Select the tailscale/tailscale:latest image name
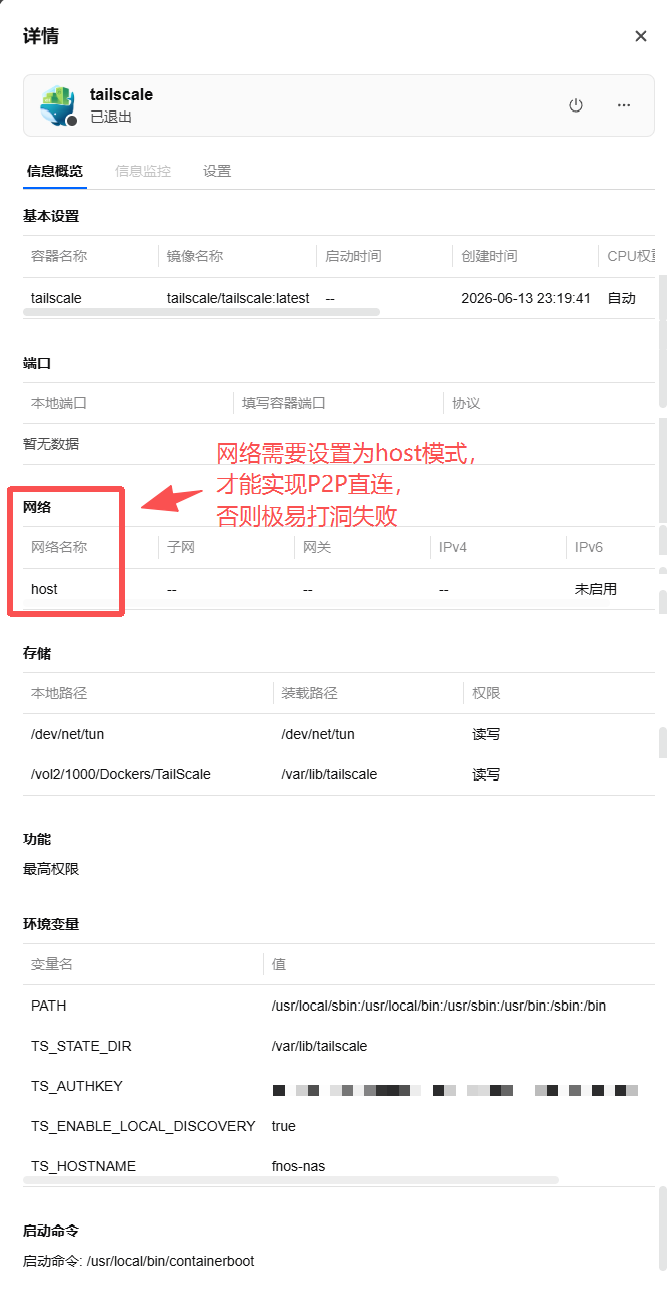 (x=238, y=298)
